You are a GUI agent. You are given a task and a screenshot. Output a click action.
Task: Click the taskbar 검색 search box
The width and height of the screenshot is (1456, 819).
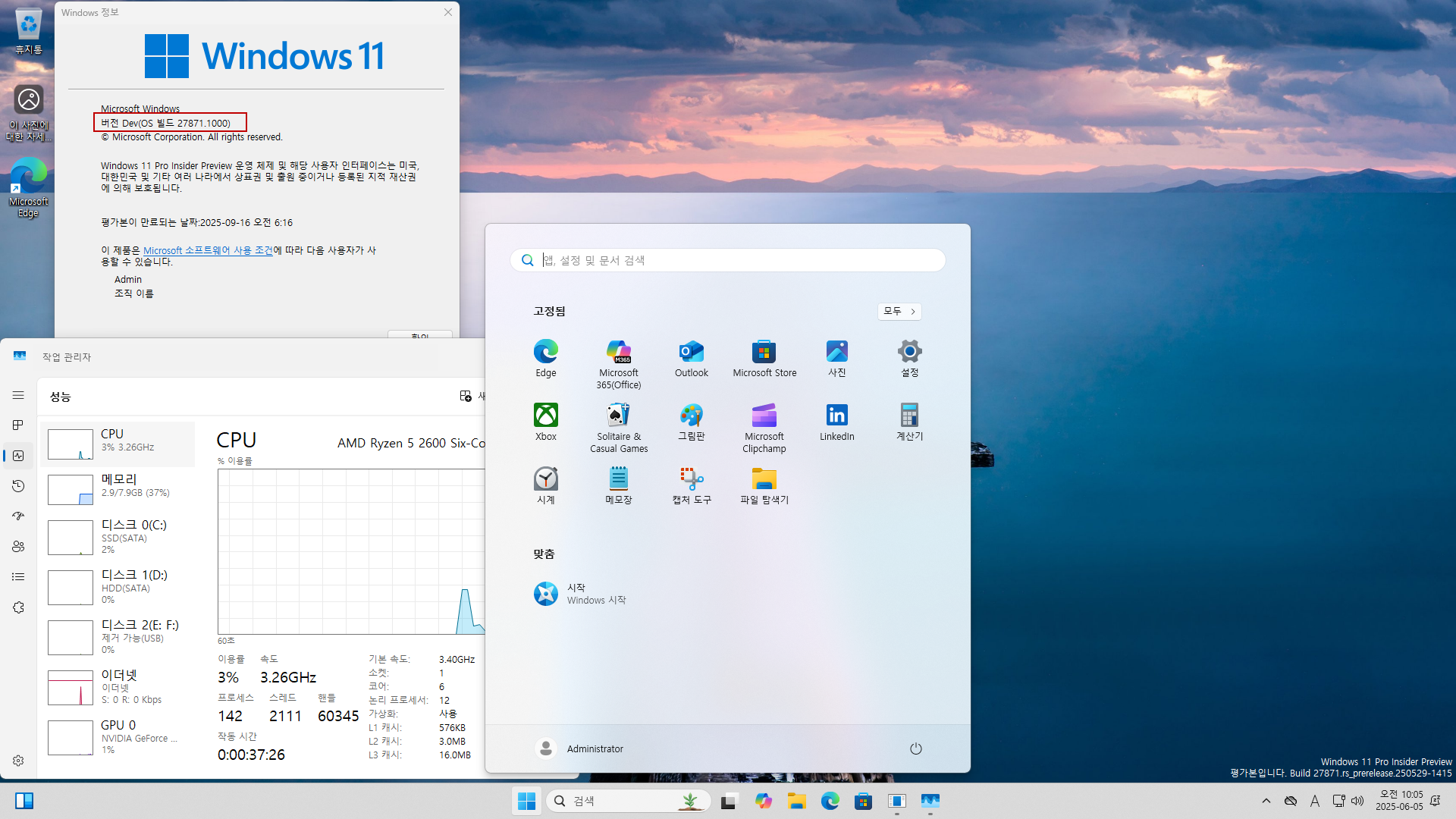(x=628, y=801)
